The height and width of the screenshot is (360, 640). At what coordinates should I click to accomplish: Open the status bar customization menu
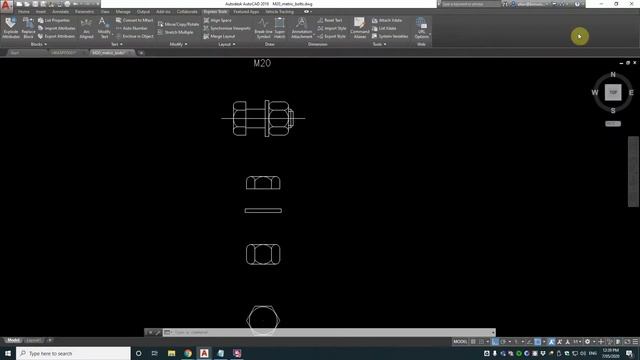tap(635, 342)
